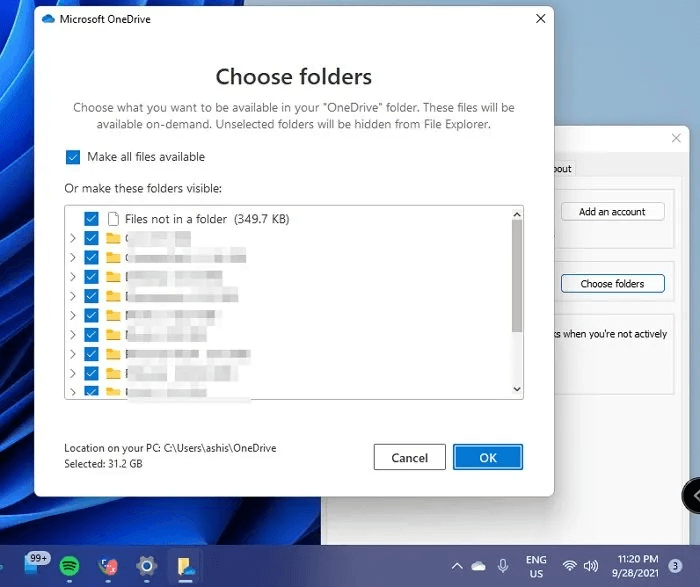700x587 pixels.
Task: Click the speaker volume tray icon
Action: 590,565
